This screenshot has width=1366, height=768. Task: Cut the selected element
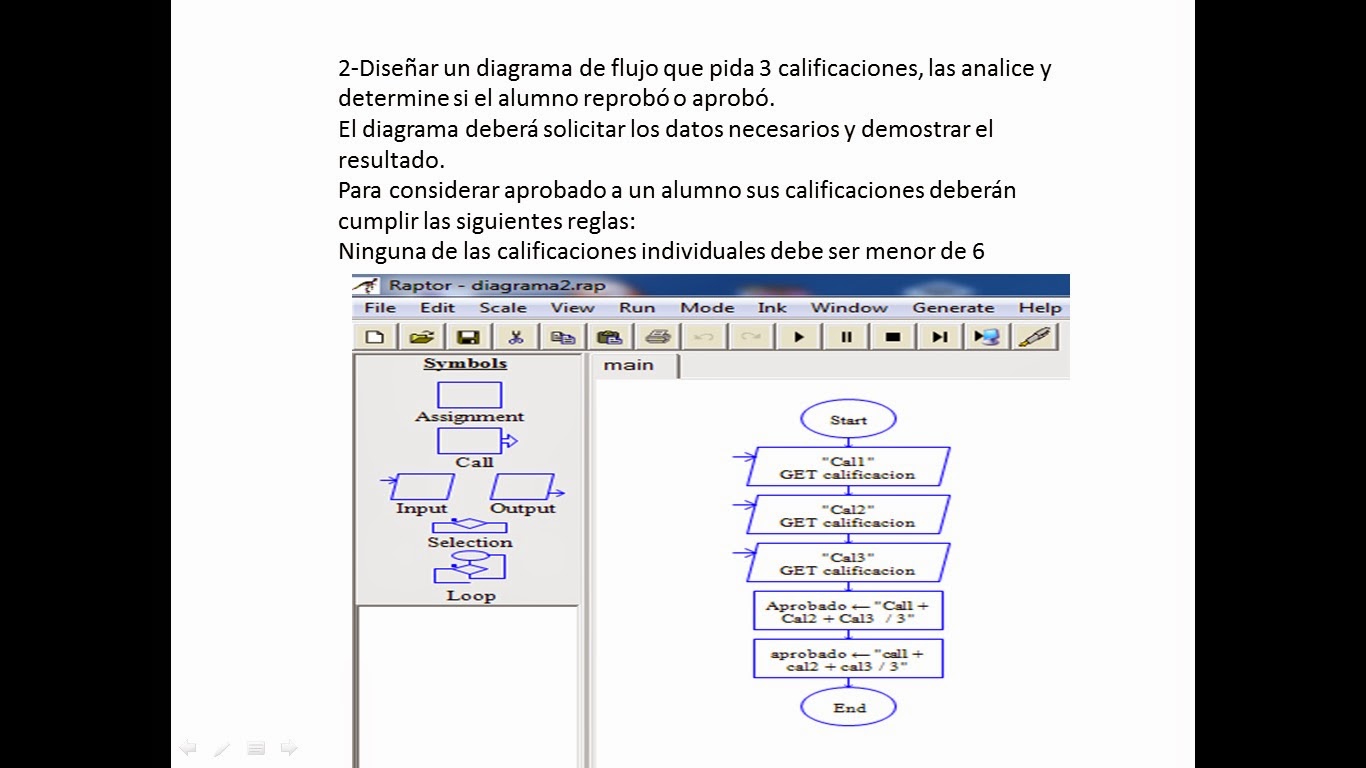point(515,337)
